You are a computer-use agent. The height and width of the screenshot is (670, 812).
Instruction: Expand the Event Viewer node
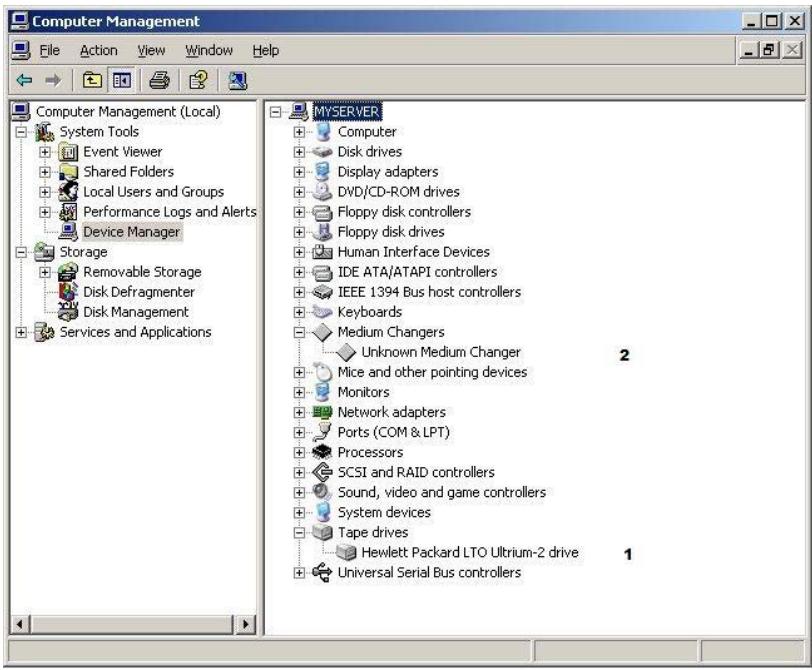pyautogui.click(x=45, y=152)
